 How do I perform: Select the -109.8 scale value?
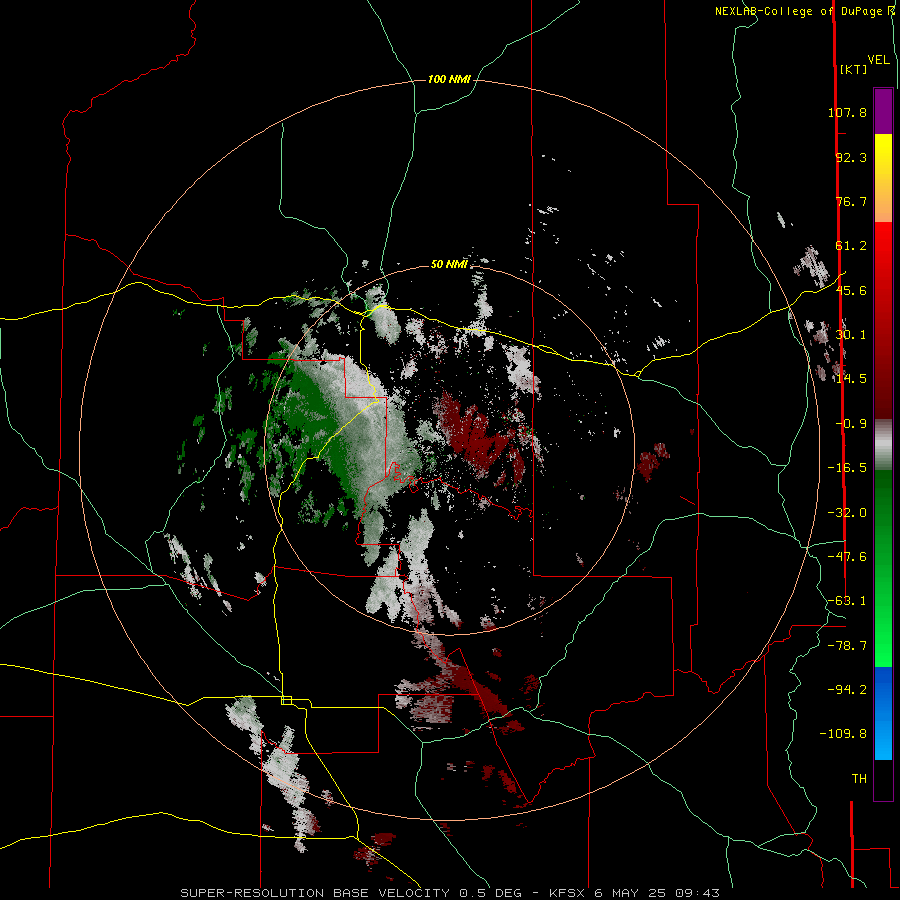[x=843, y=734]
